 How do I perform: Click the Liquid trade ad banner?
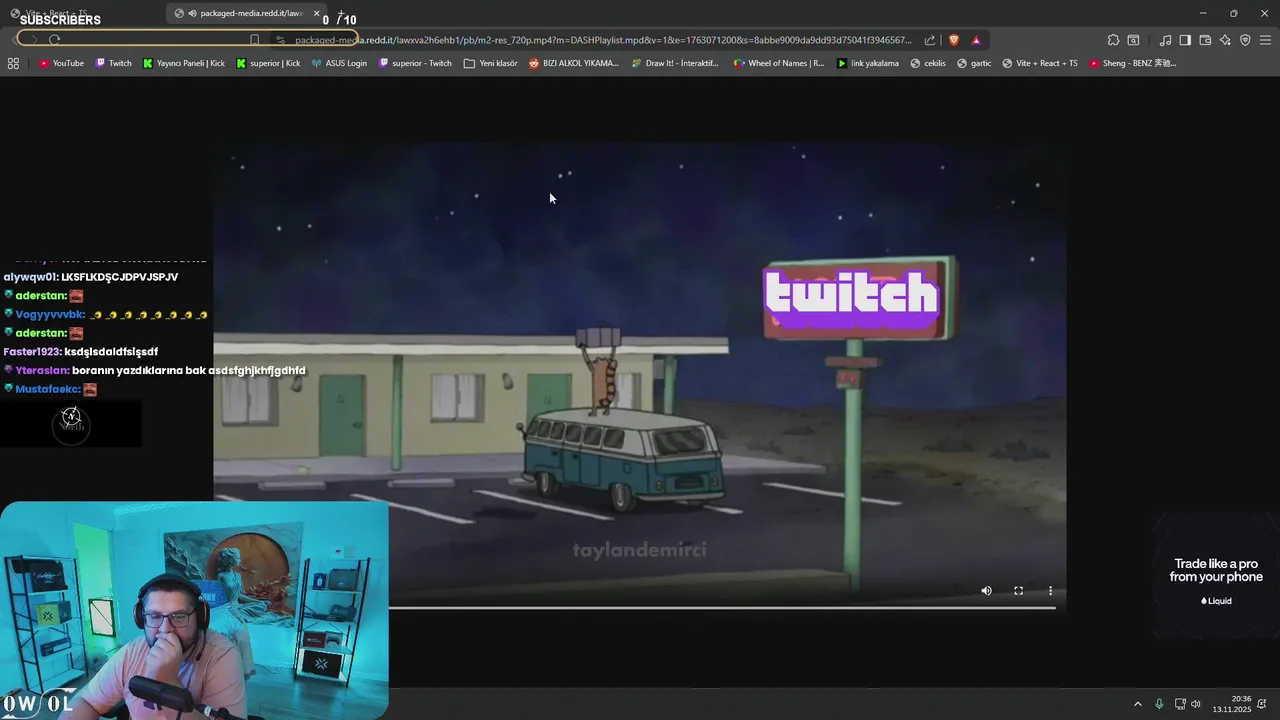[1216, 577]
